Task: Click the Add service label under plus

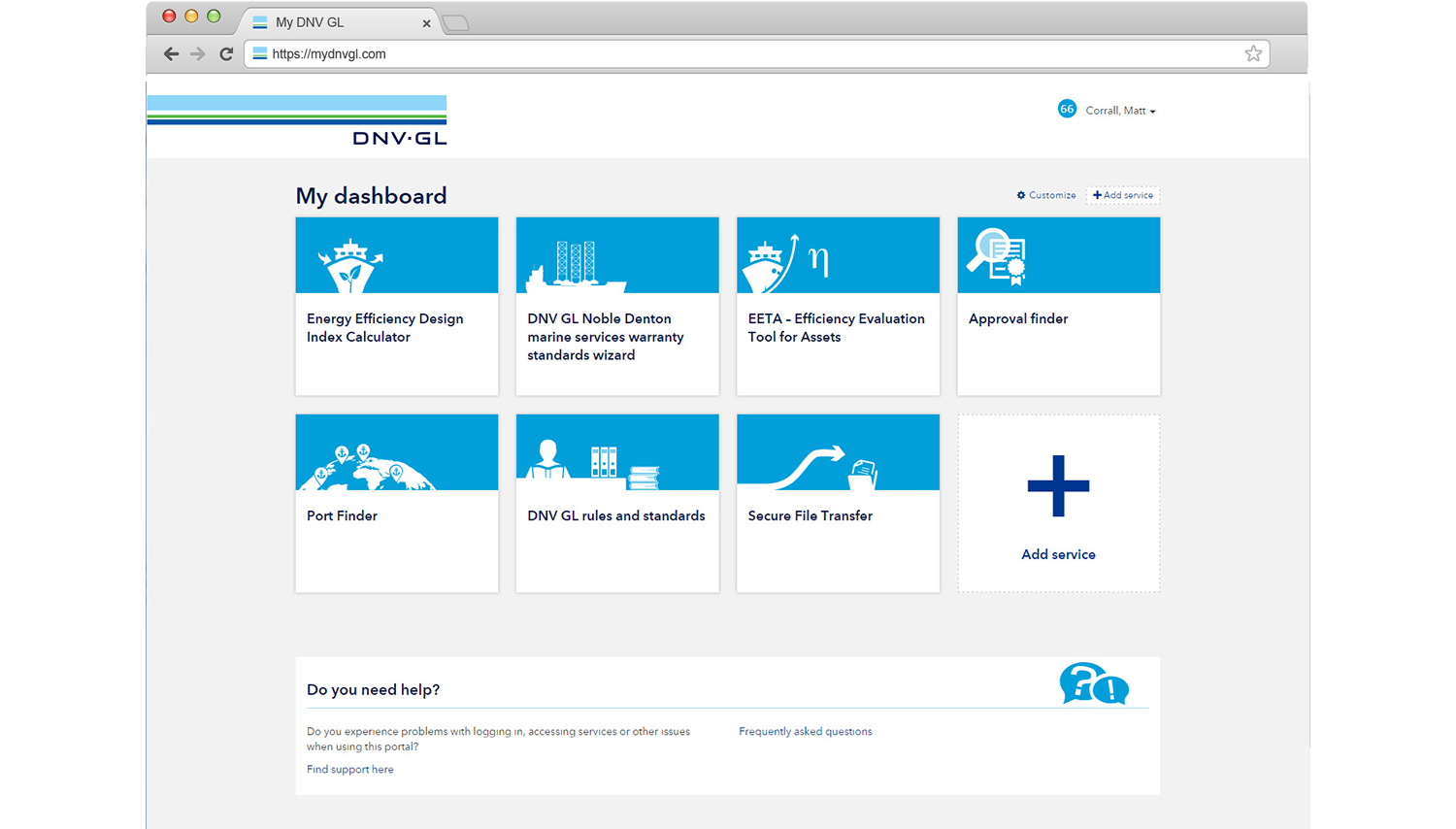Action: click(x=1058, y=555)
